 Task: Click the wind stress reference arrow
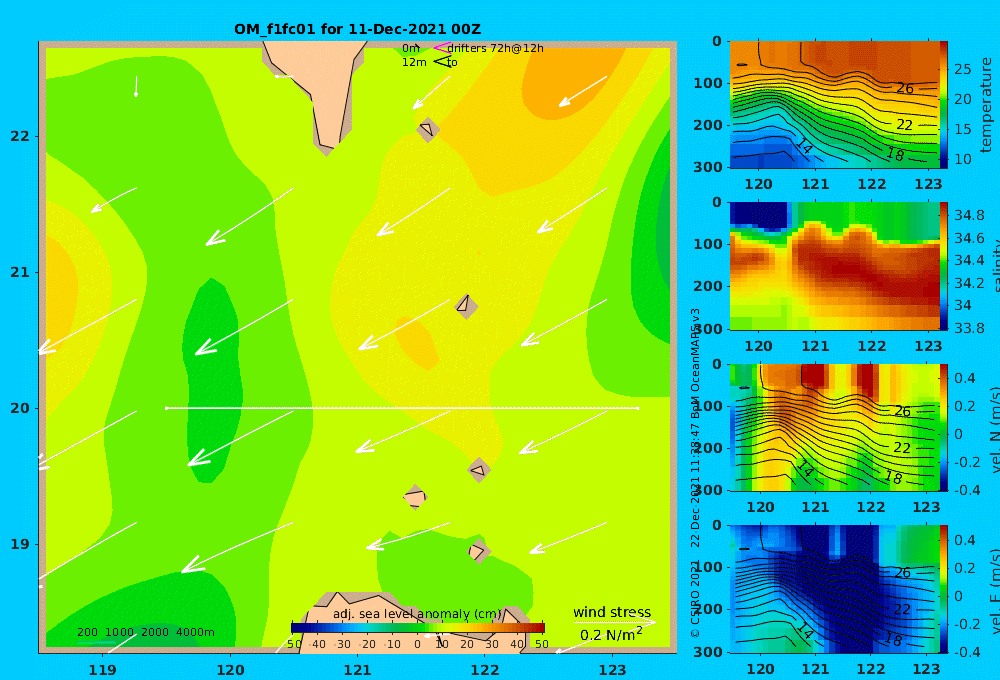click(x=614, y=623)
